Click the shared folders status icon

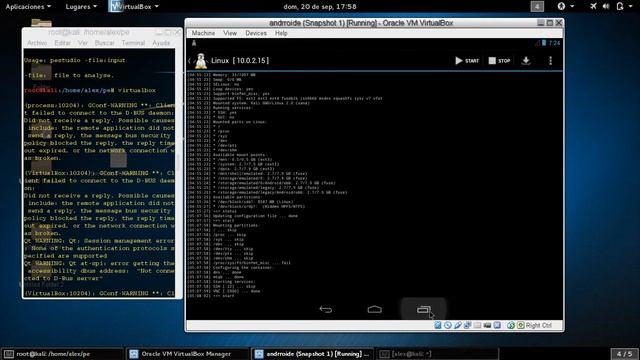point(477,325)
